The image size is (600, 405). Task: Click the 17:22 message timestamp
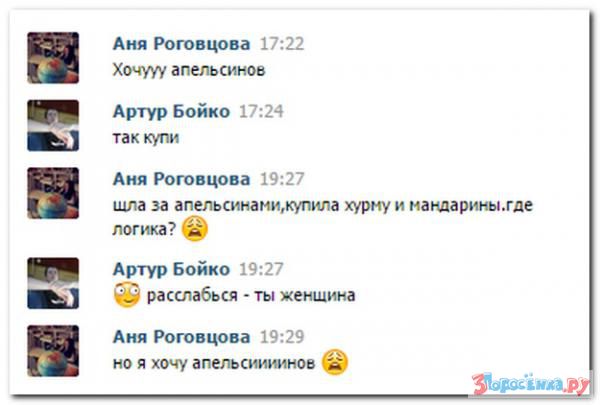pos(282,44)
